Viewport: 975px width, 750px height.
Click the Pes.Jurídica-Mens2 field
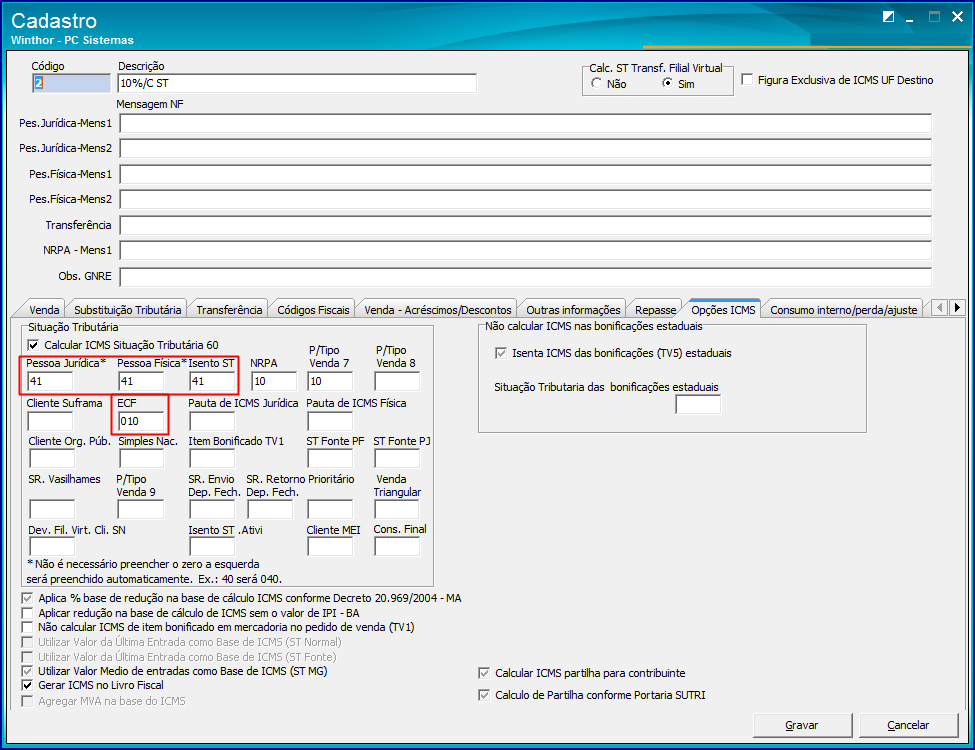(x=525, y=148)
